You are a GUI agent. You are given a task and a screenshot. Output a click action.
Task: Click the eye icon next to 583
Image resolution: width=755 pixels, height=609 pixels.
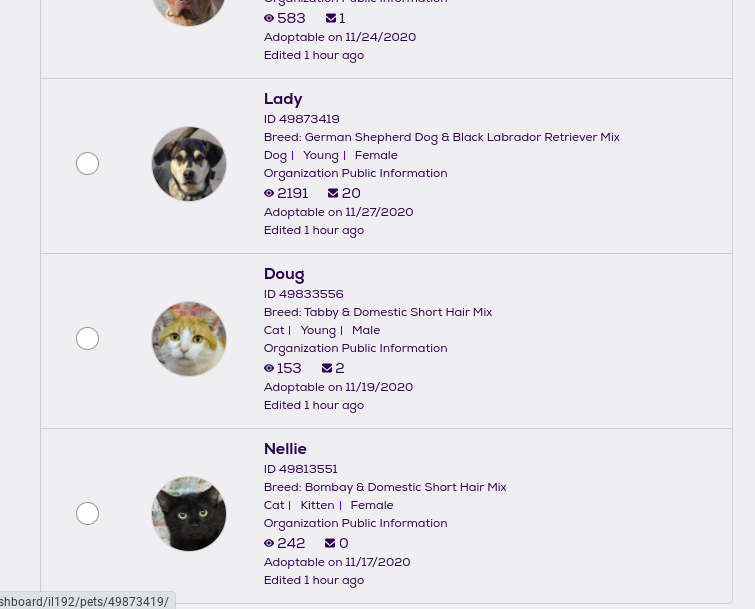click(269, 19)
